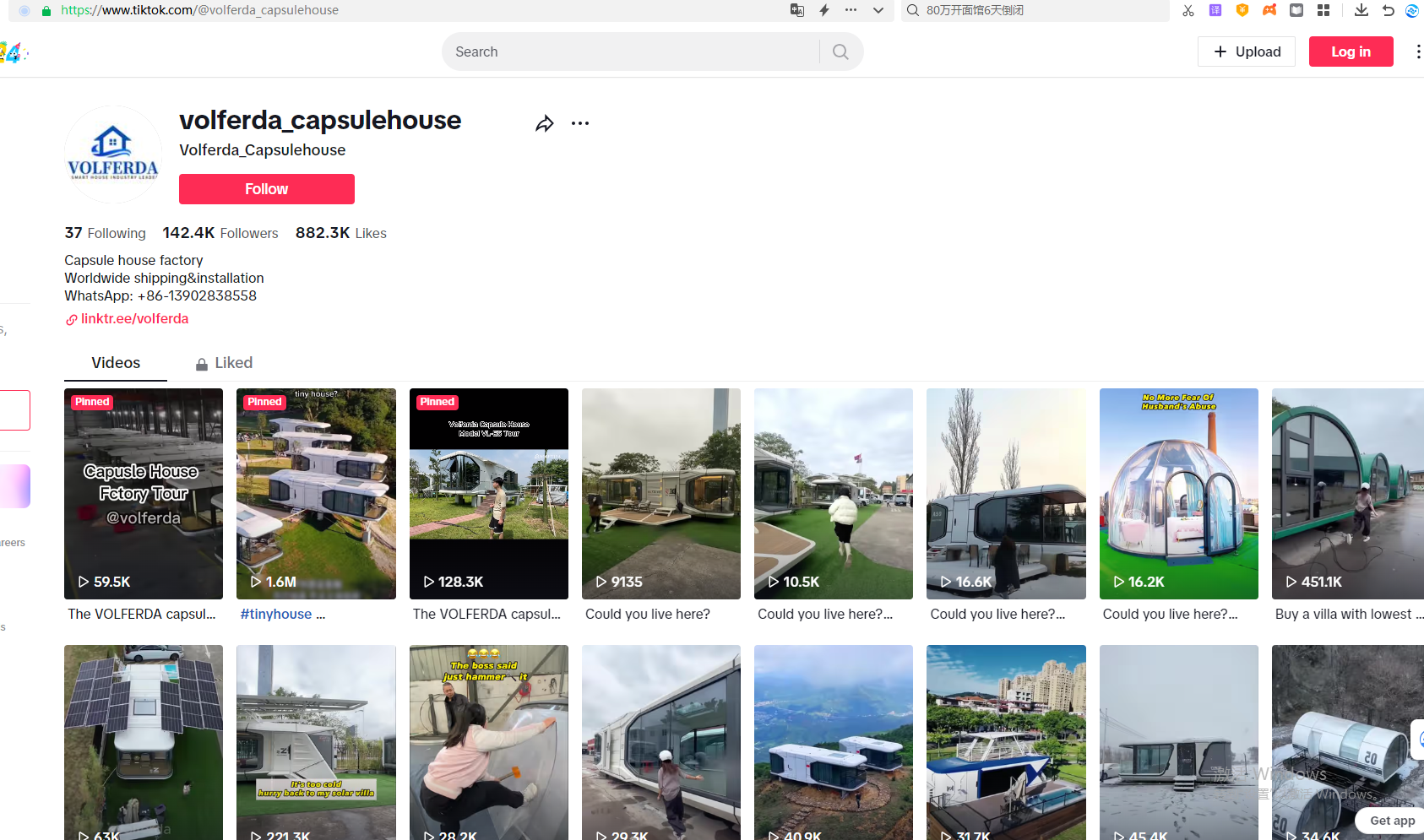Open the video with 451.1K views

coord(1348,494)
